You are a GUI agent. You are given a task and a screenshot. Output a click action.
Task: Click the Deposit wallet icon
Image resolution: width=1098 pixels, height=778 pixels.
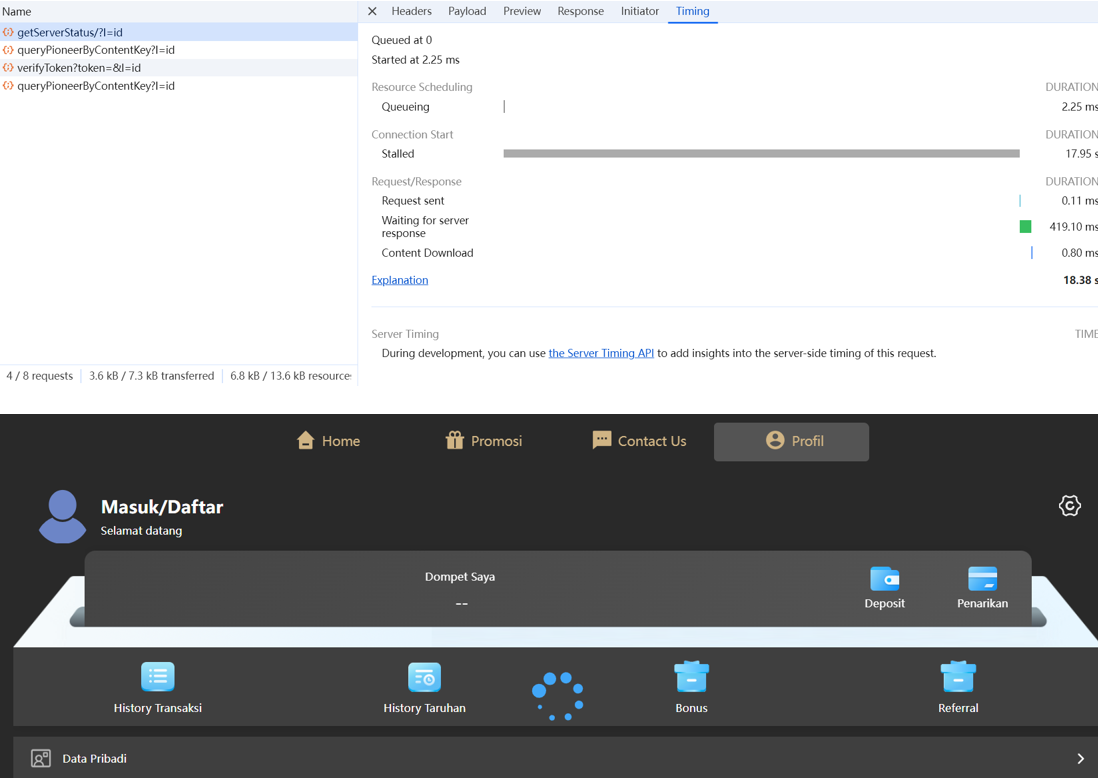(884, 579)
